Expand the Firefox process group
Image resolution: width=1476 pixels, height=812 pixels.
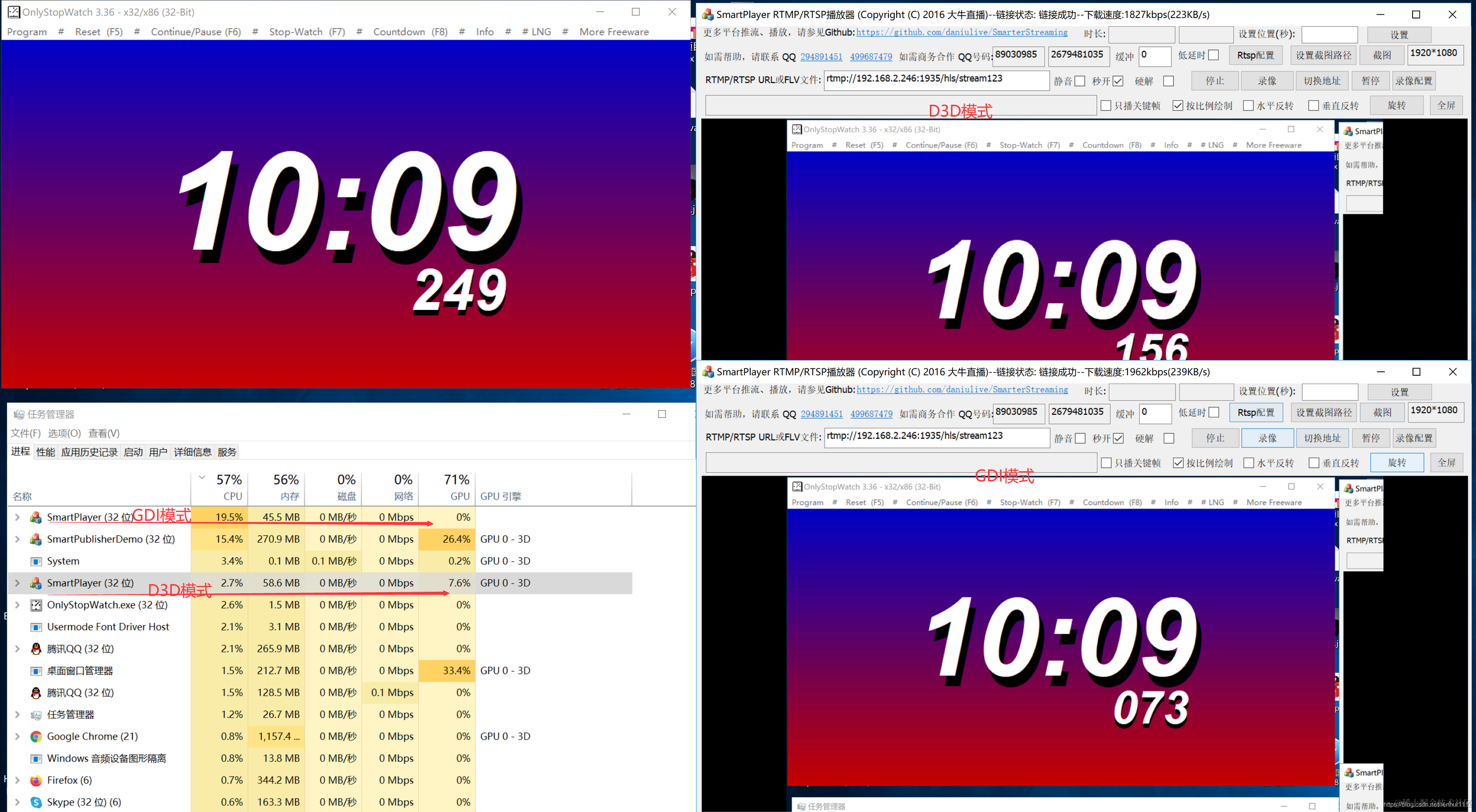tap(17, 780)
